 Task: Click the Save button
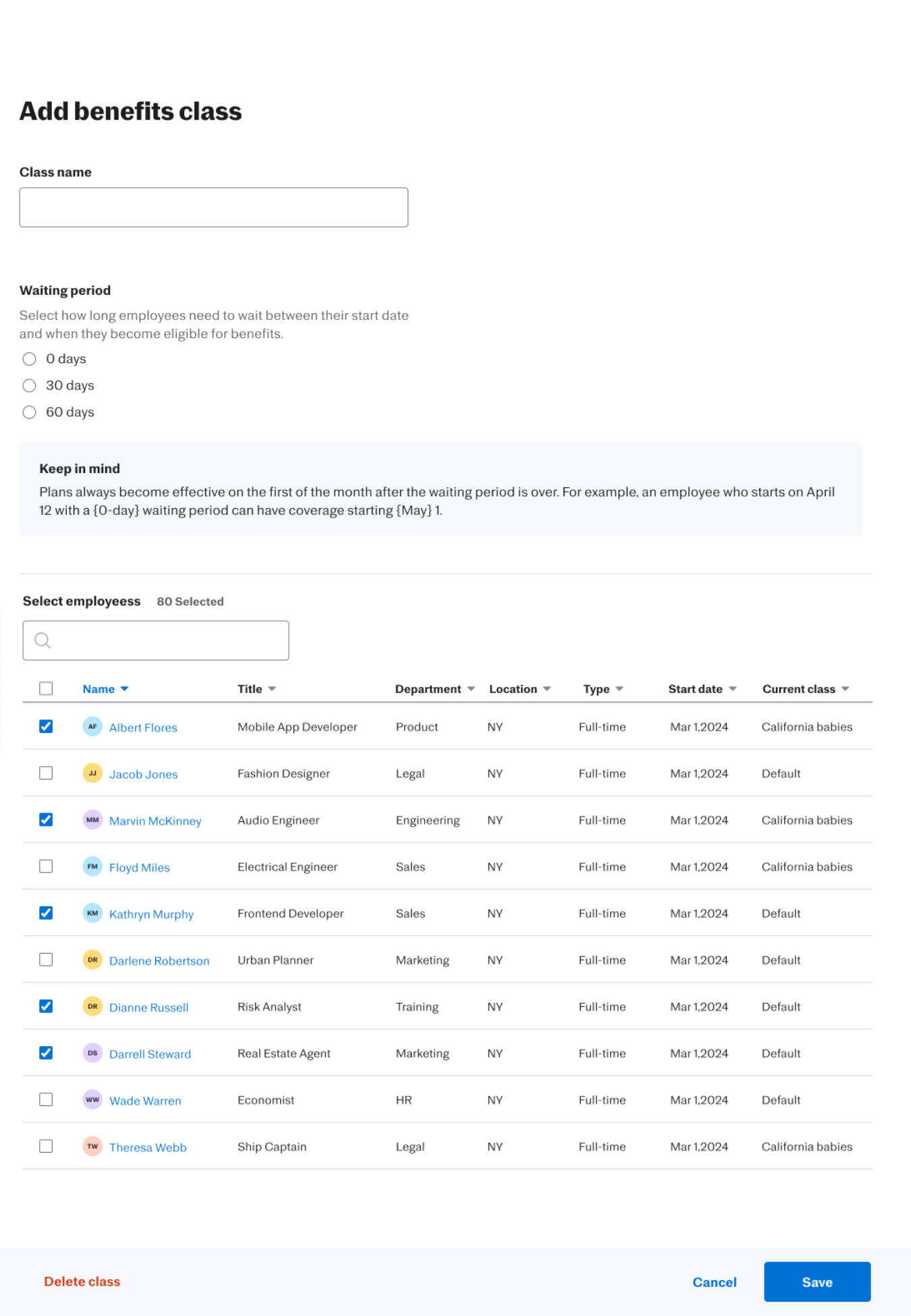(817, 1282)
